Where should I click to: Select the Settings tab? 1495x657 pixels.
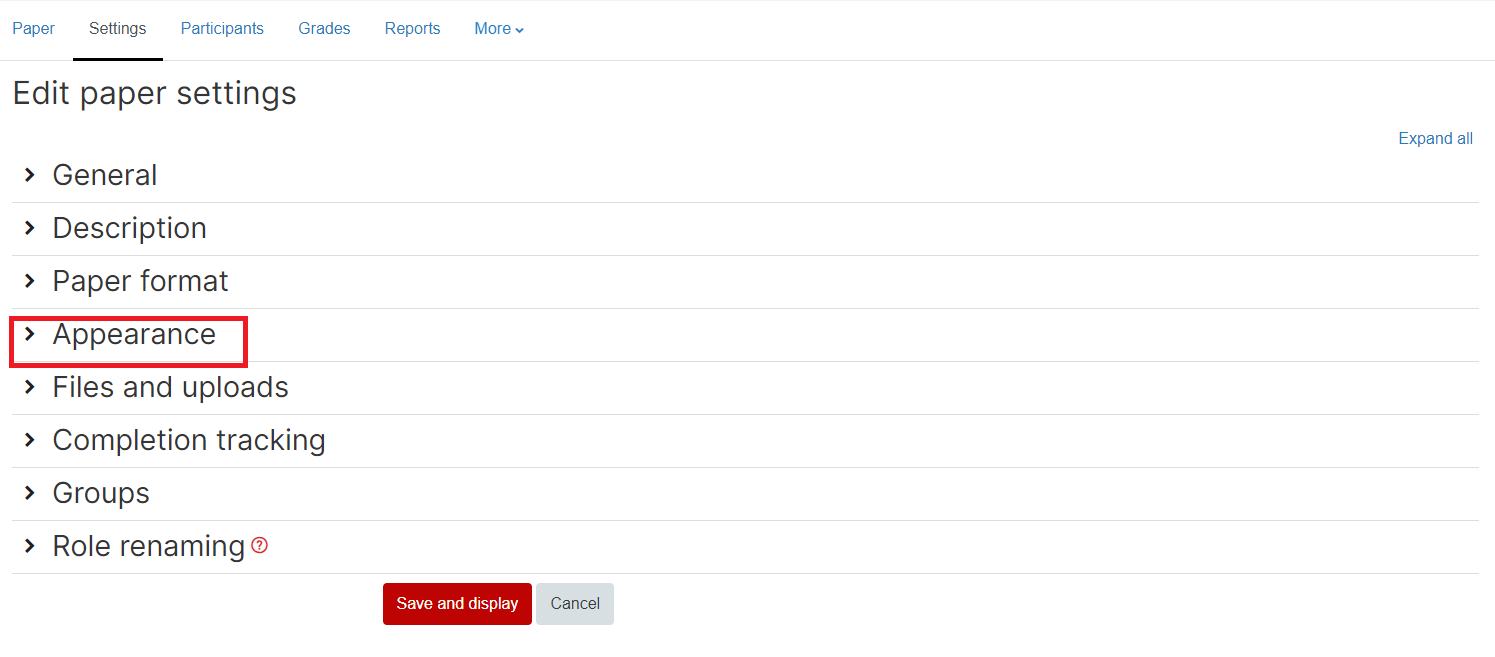click(117, 29)
